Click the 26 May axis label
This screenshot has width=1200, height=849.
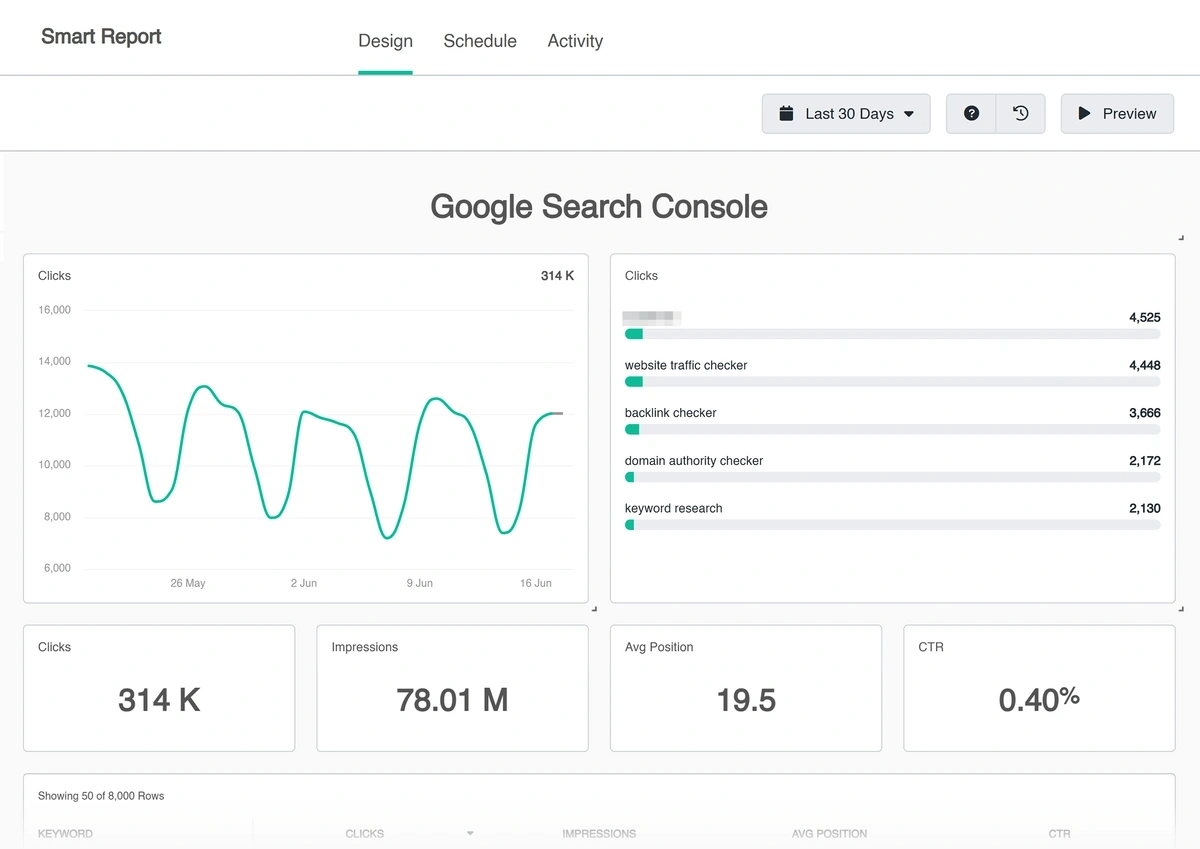pos(188,583)
